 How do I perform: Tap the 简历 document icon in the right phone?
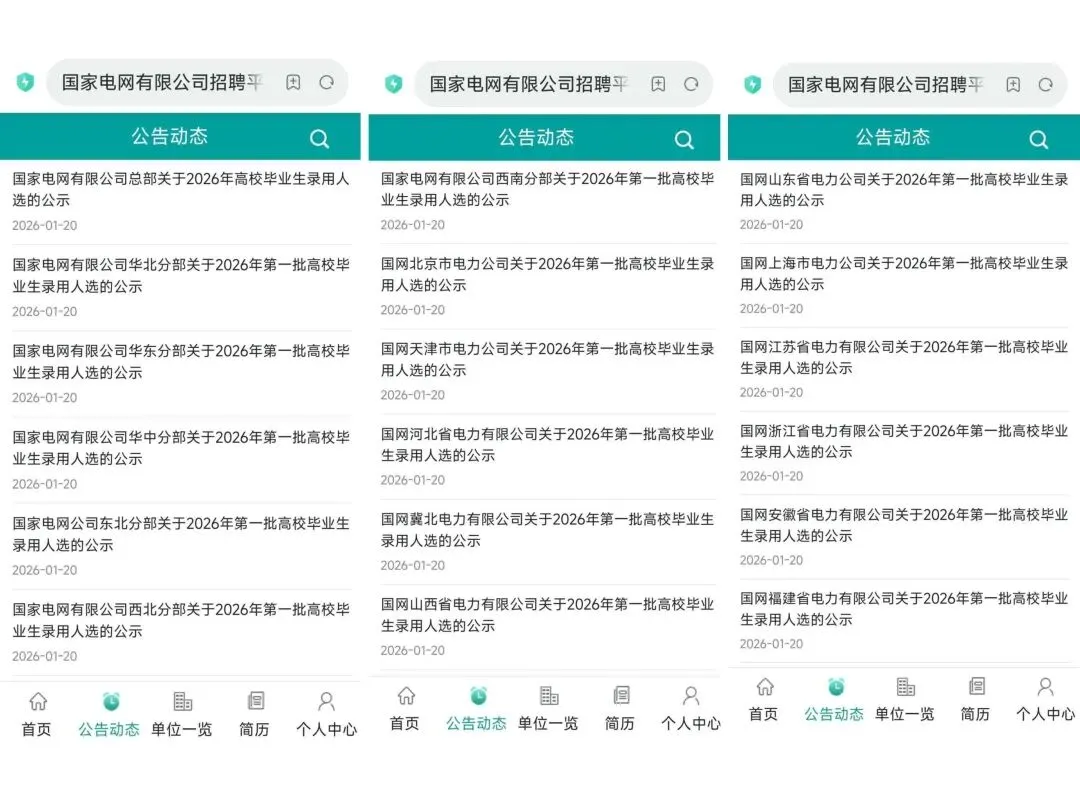coord(977,687)
